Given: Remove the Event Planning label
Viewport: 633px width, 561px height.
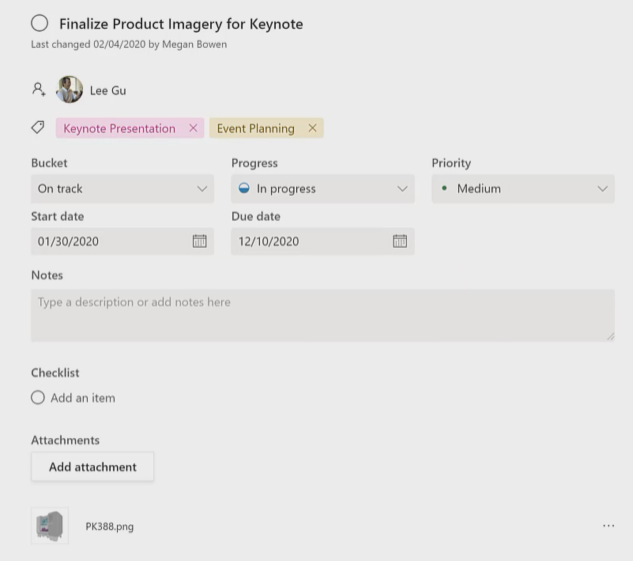Looking at the screenshot, I should click(312, 128).
